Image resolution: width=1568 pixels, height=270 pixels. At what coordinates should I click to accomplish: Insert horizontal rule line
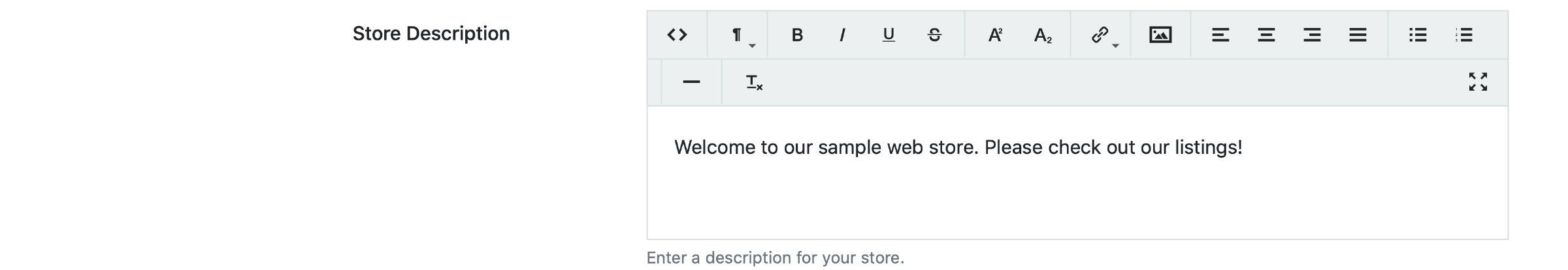[691, 82]
